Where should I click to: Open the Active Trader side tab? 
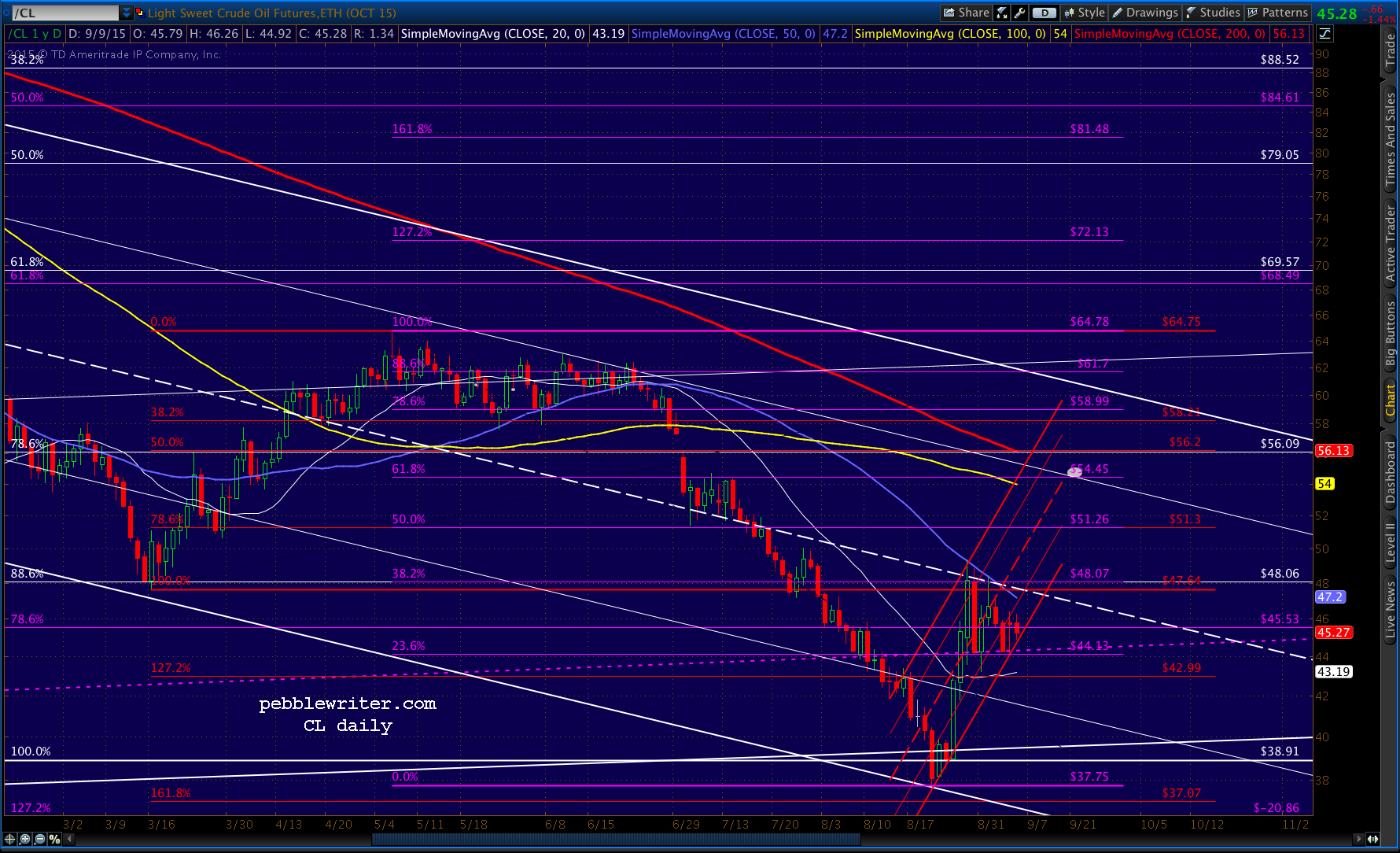(x=1391, y=244)
